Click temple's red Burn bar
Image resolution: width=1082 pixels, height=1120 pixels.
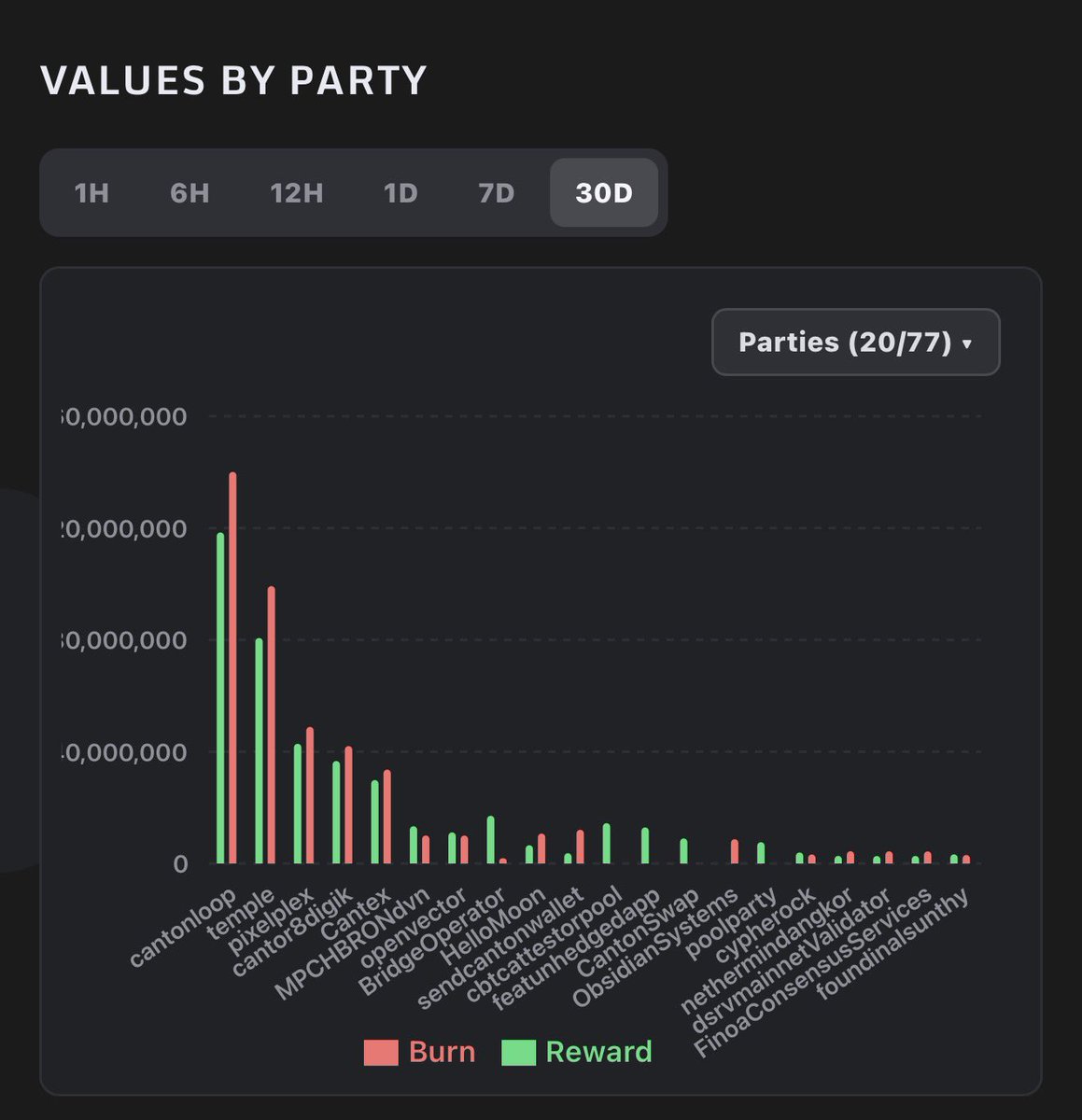(x=272, y=724)
